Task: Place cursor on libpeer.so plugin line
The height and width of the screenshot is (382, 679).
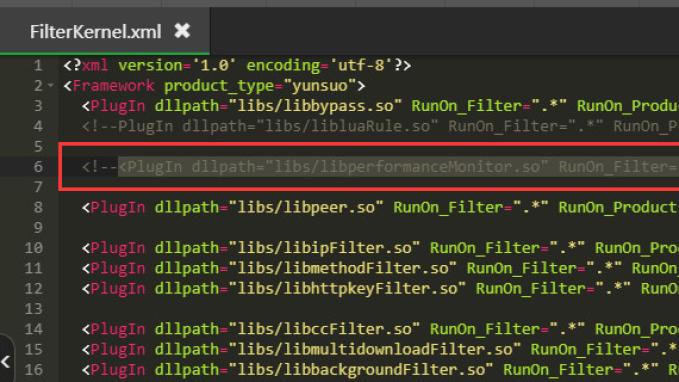Action: (380, 207)
